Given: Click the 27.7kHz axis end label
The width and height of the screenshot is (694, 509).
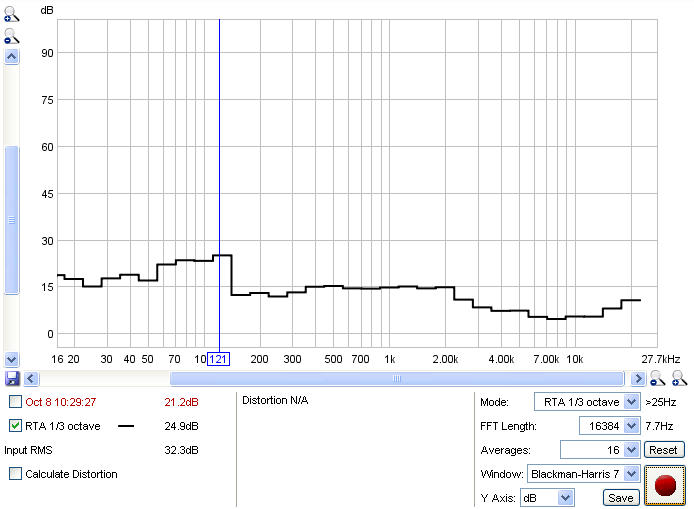Looking at the screenshot, I should pos(661,359).
